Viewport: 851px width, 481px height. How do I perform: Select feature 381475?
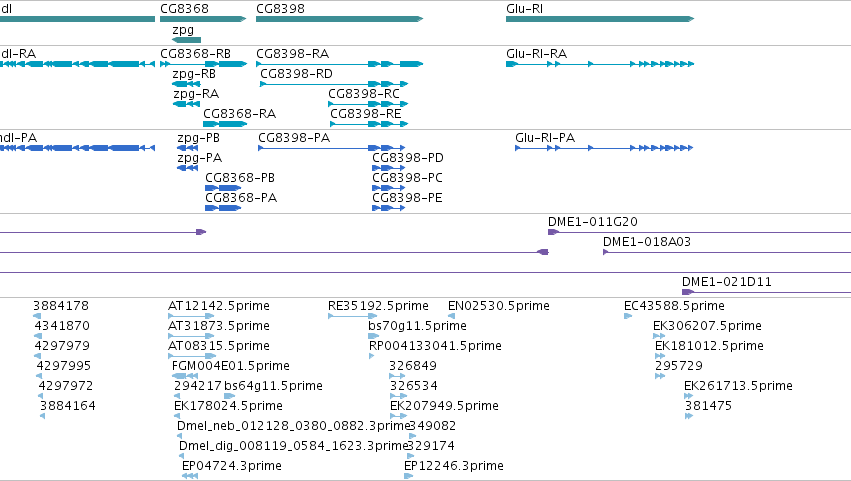[x=708, y=407]
